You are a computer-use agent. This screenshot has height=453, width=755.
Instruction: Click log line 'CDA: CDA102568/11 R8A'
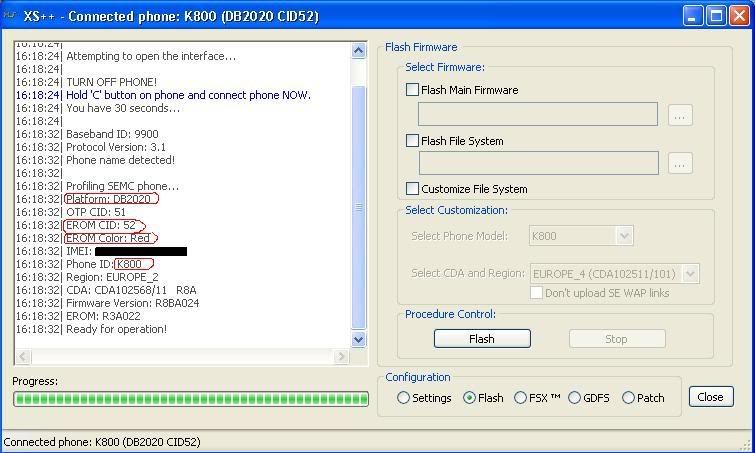point(131,290)
